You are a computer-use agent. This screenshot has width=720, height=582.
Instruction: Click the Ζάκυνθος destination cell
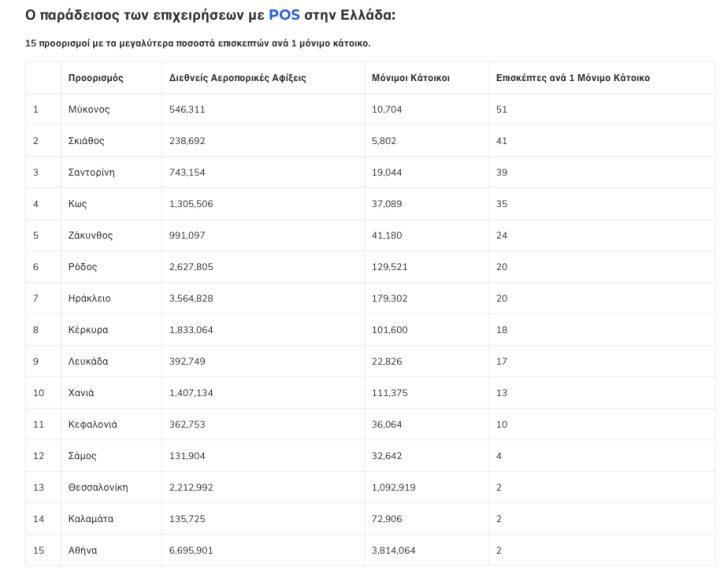(x=90, y=235)
